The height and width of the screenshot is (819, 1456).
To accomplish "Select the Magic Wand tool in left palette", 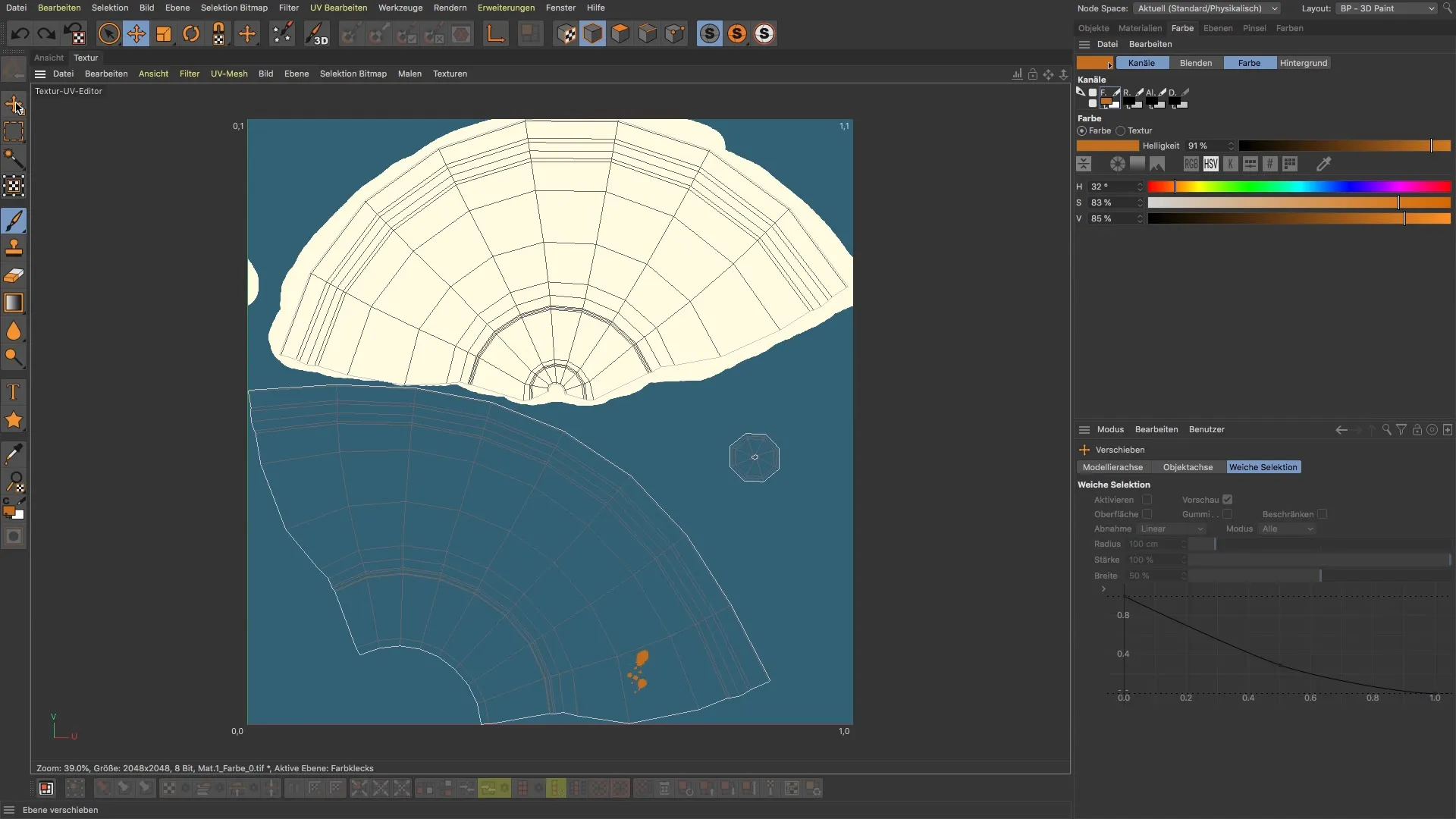I will [x=14, y=158].
